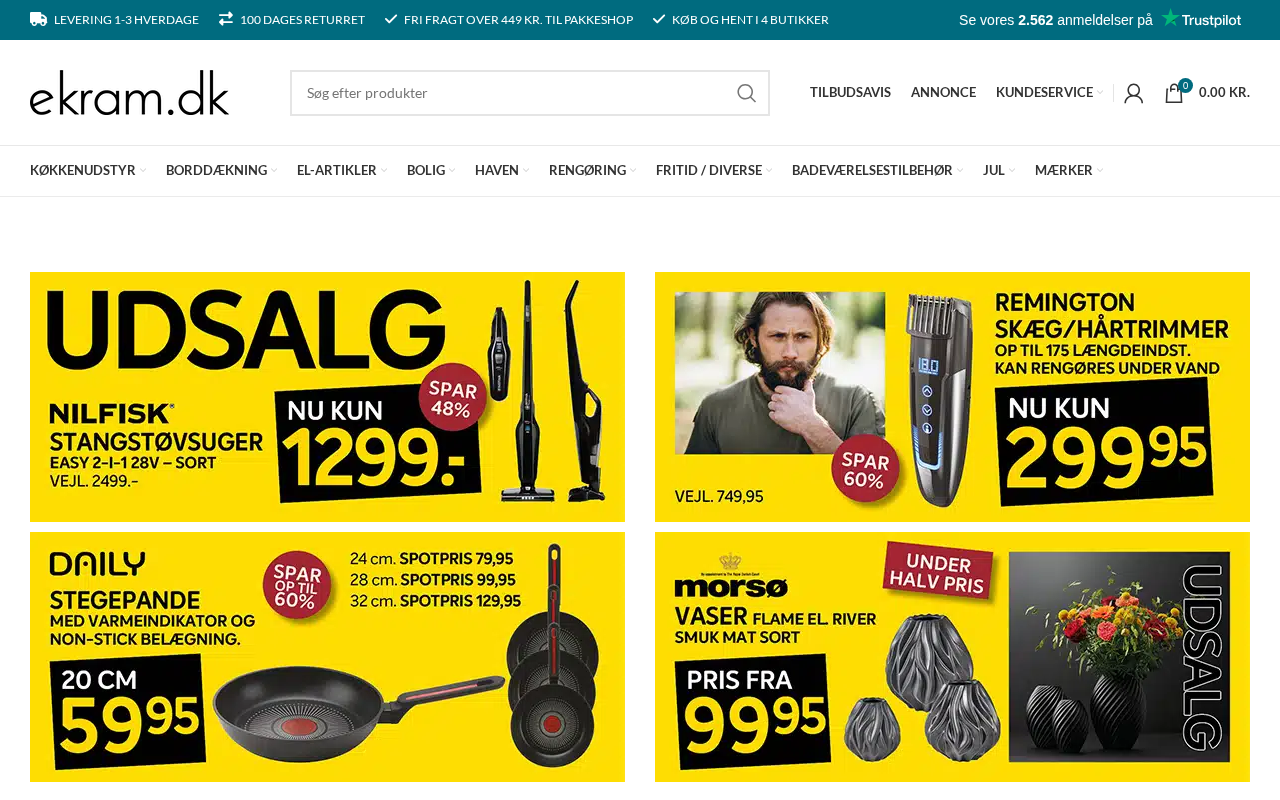Open the Morsø vaser banner
The image size is (1280, 800).
click(952, 657)
